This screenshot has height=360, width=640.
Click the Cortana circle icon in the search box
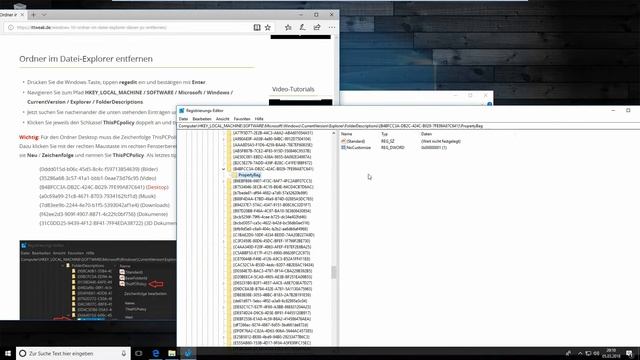23,353
